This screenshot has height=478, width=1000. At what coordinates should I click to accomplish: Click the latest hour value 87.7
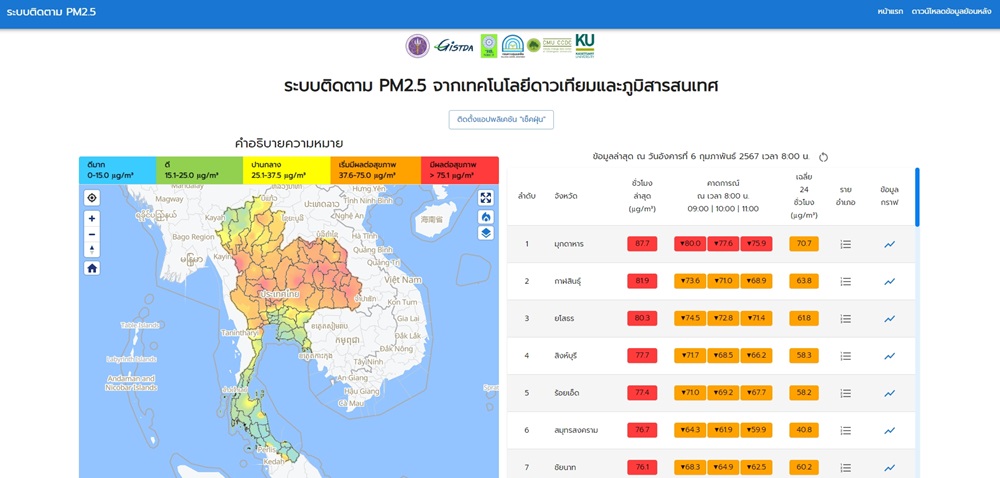[x=642, y=244]
